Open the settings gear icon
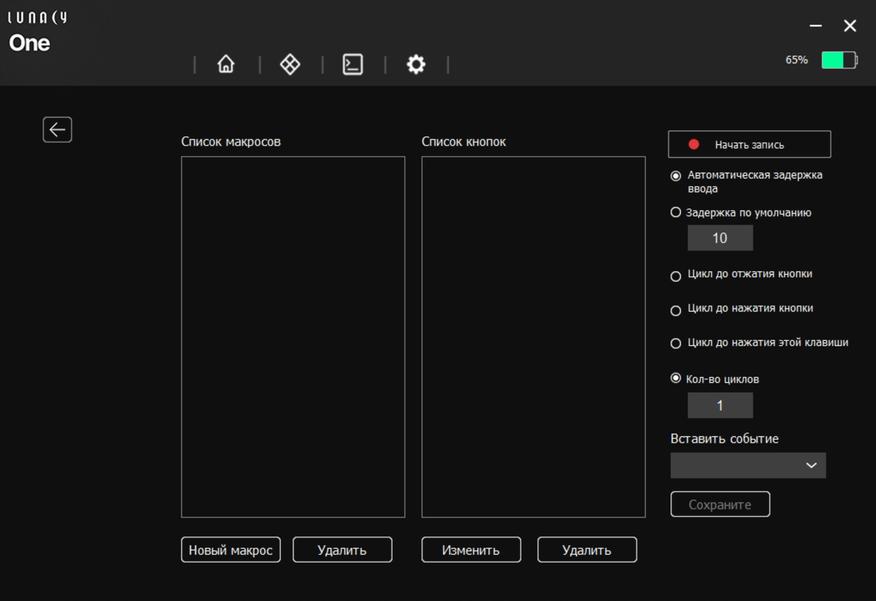Screen dimensions: 876x601 tap(416, 64)
